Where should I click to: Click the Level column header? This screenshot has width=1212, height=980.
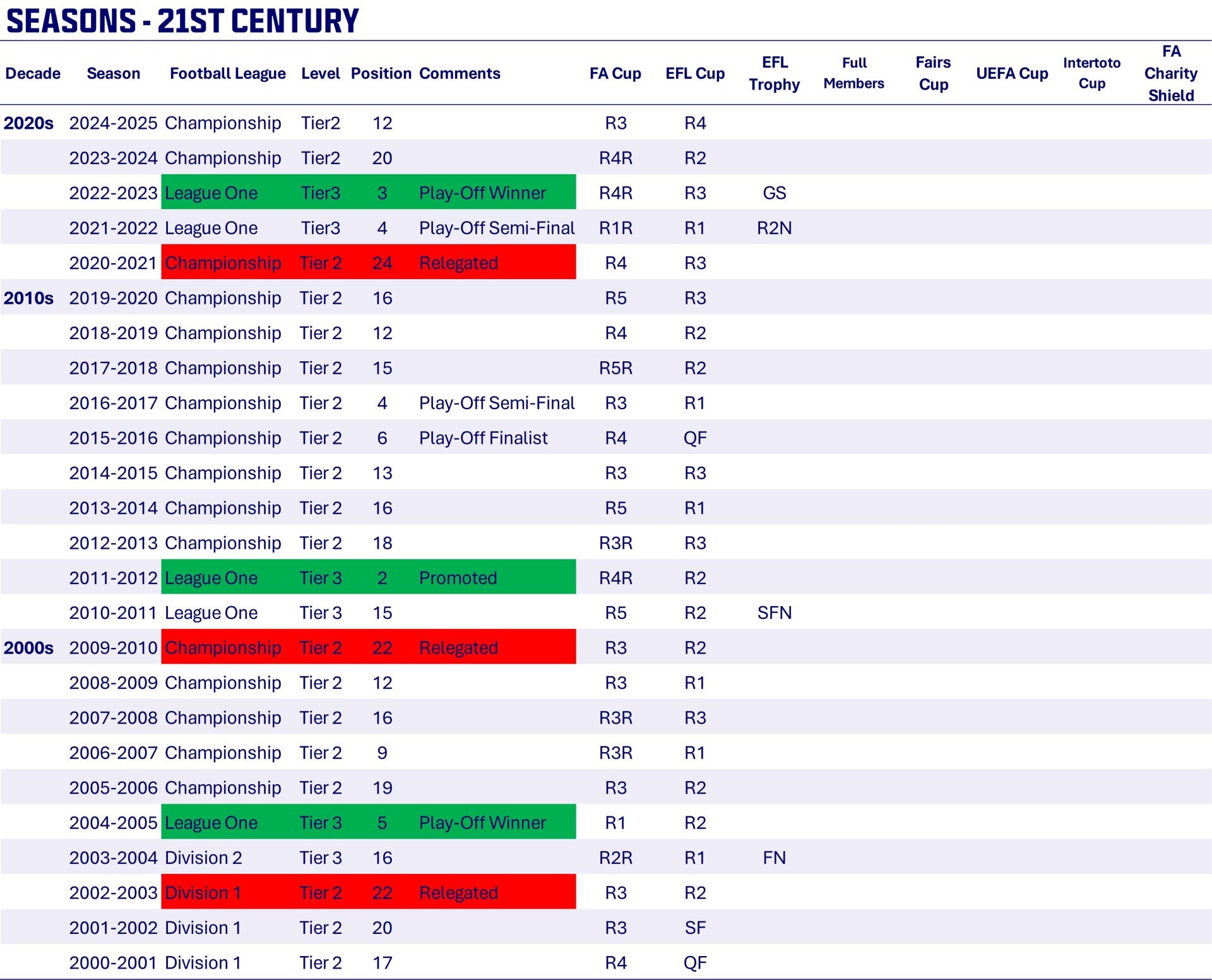click(x=321, y=73)
